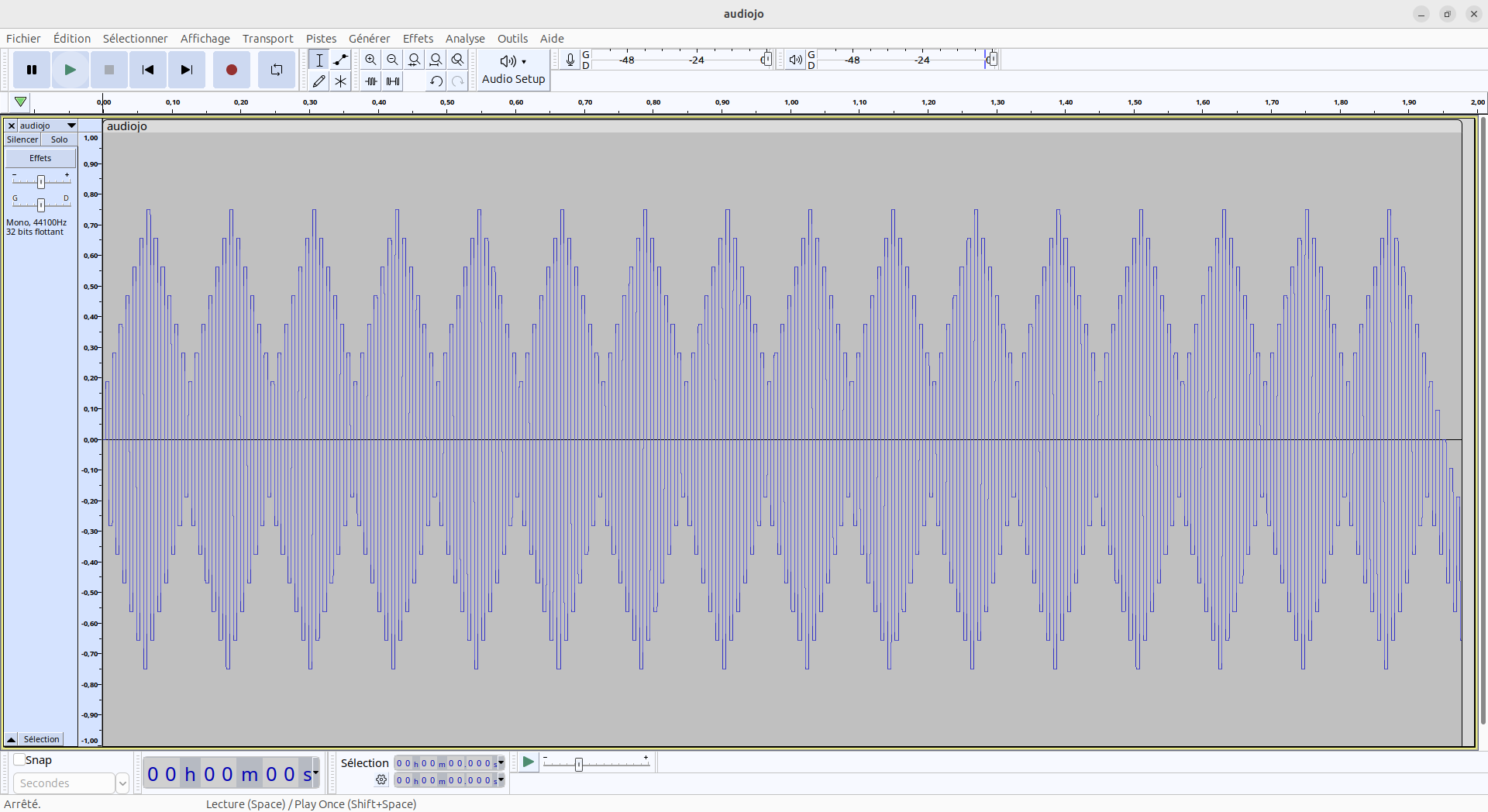1488x812 pixels.
Task: Click the Sélection button under the track
Action: [41, 739]
